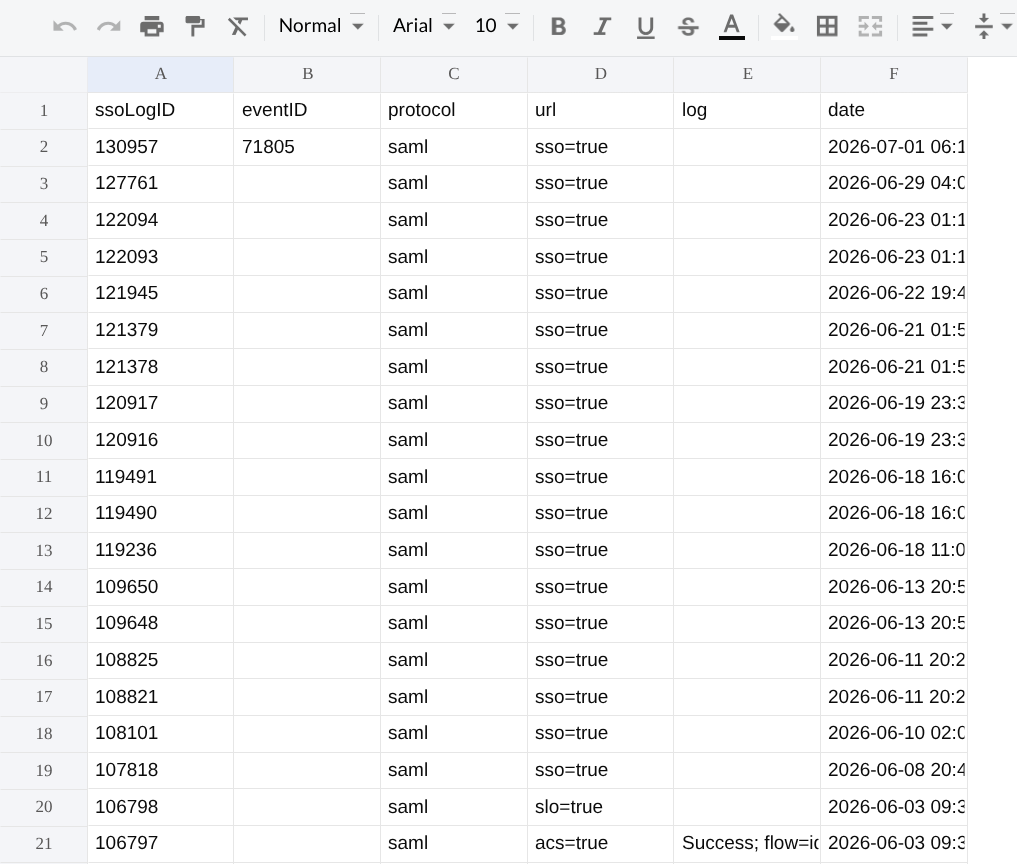
Task: Click the horizontal align icon
Action: click(x=922, y=27)
